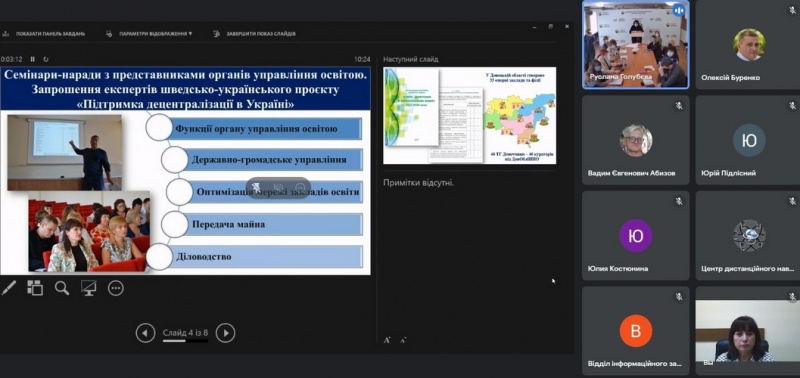Decrease the notes text size
This screenshot has width=800, height=378.
point(403,340)
